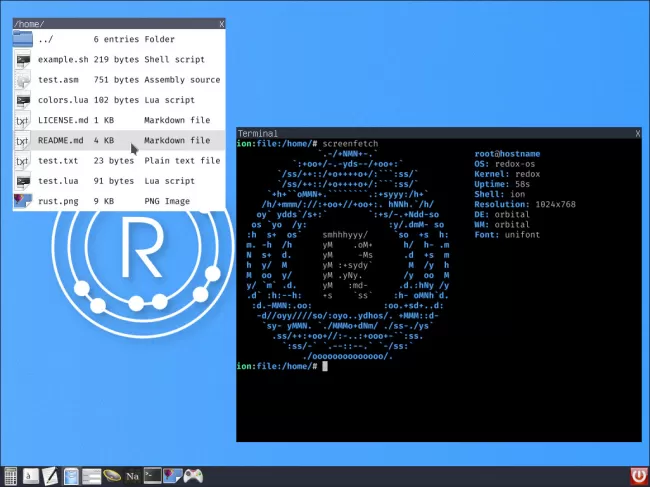
Task: Click the 'Terminal' window title text
Action: [257, 133]
